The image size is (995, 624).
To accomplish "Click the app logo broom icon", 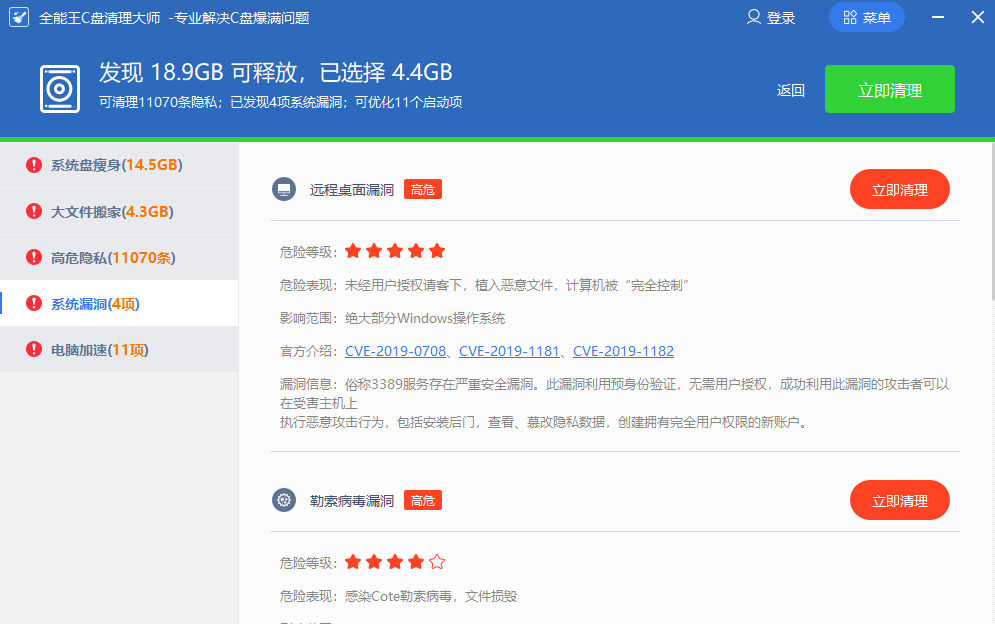I will pos(20,17).
